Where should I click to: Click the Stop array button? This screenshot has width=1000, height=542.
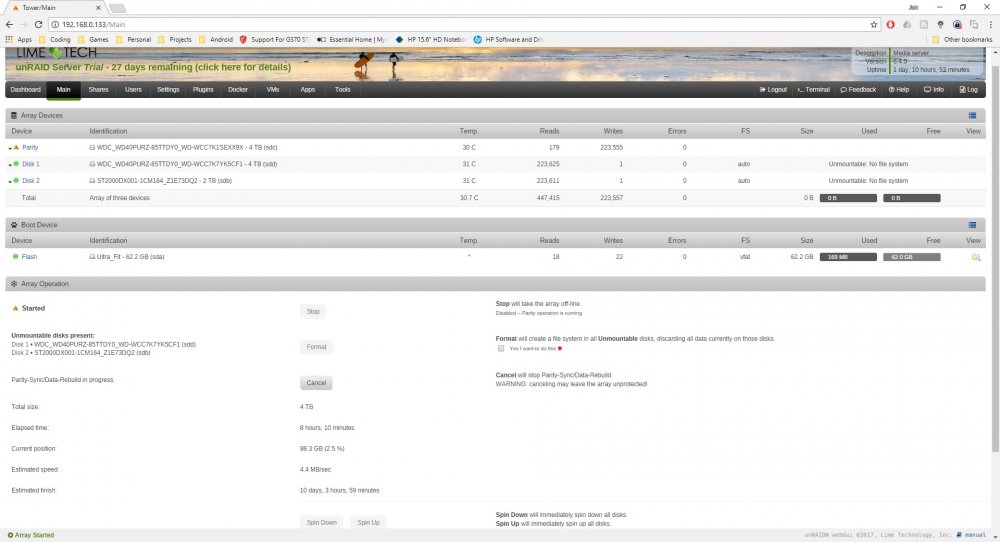click(312, 311)
